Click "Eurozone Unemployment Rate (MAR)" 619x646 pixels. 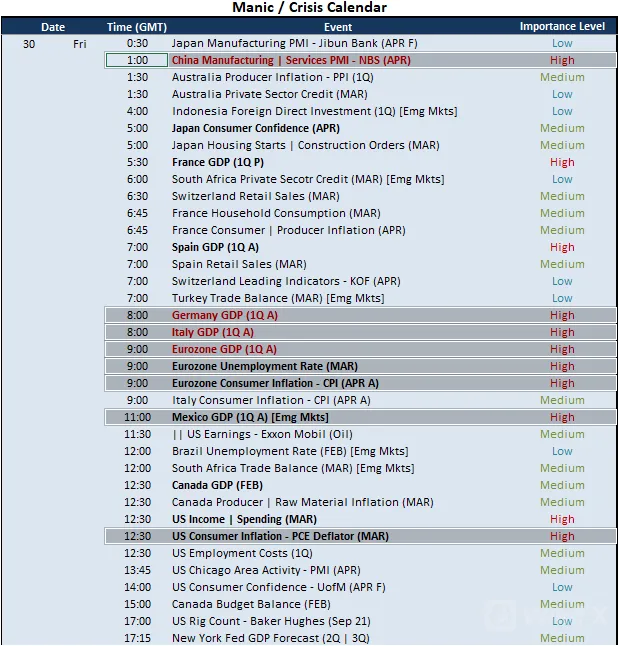pyautogui.click(x=265, y=366)
